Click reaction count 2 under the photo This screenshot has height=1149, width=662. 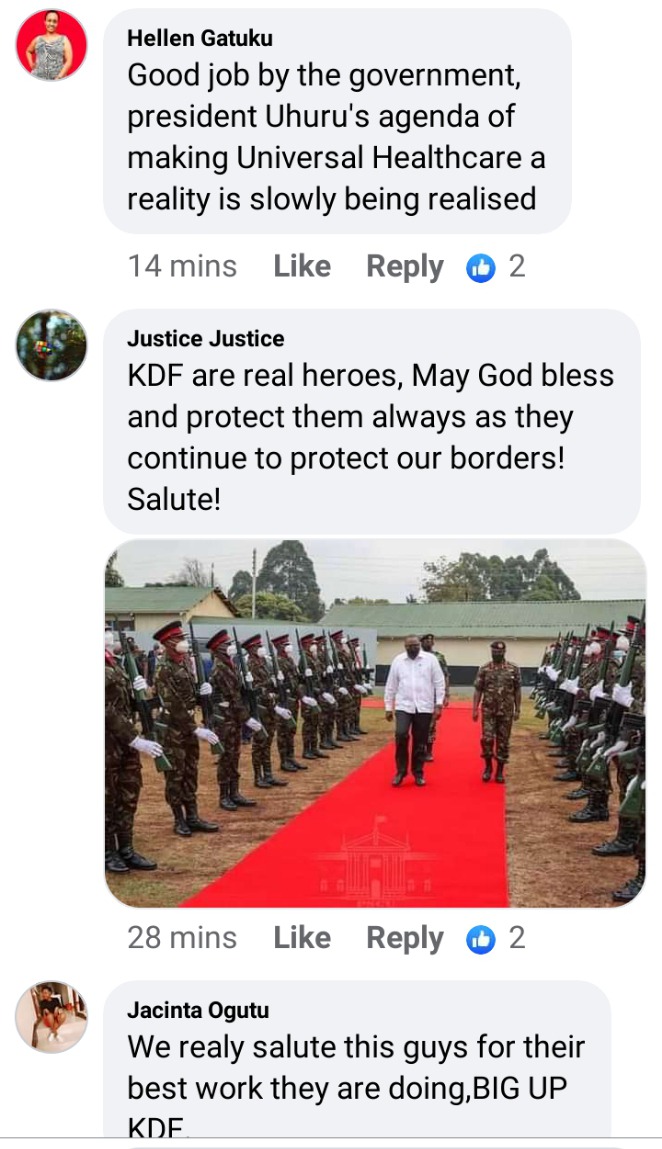(x=518, y=938)
